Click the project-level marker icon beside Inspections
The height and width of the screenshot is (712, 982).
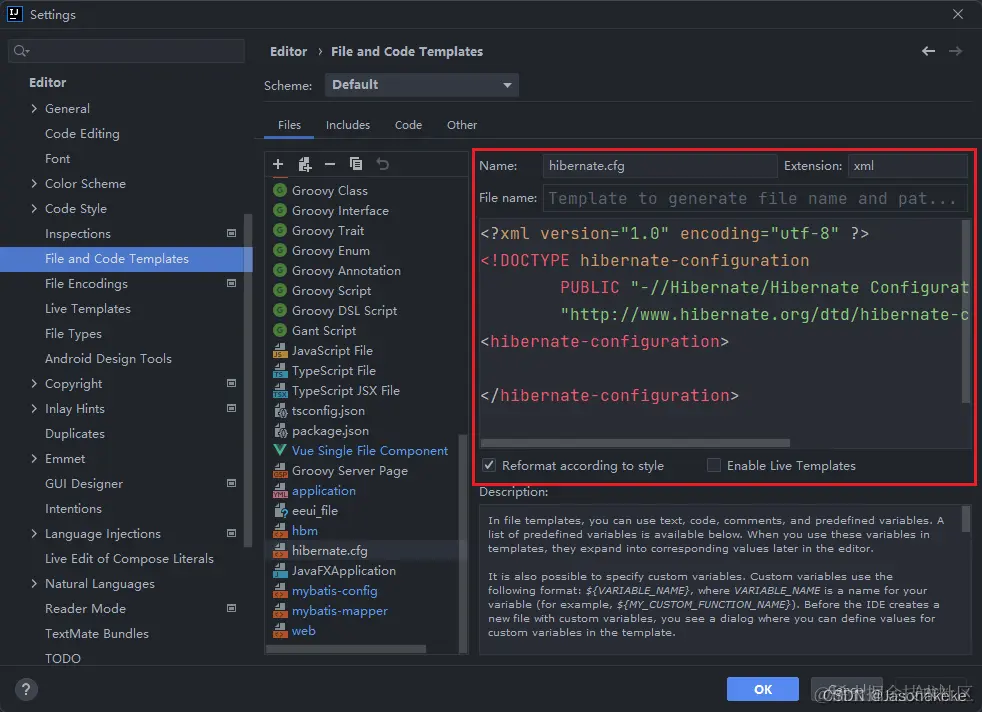[x=231, y=233]
